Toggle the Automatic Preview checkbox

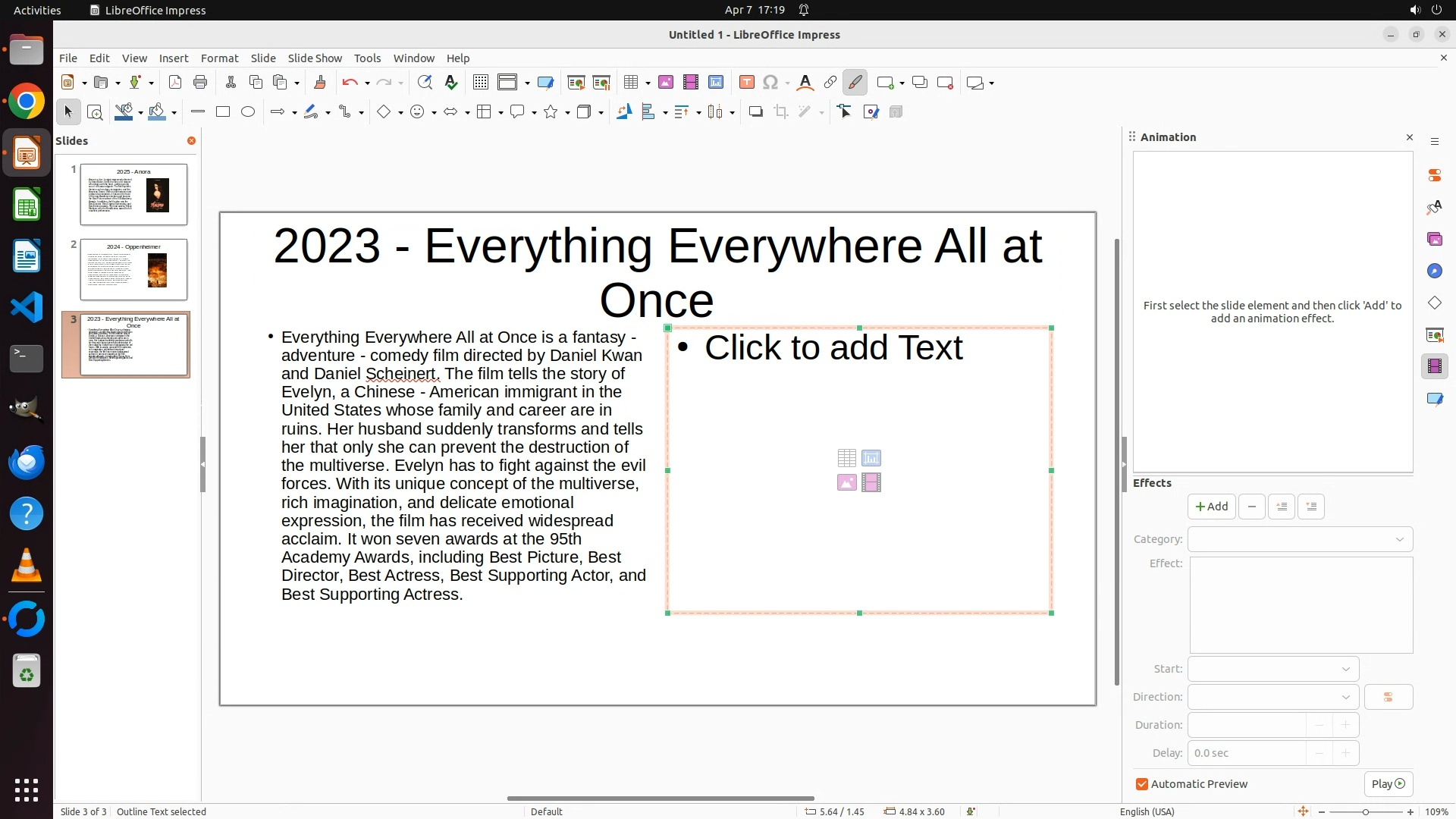pos(1142,784)
